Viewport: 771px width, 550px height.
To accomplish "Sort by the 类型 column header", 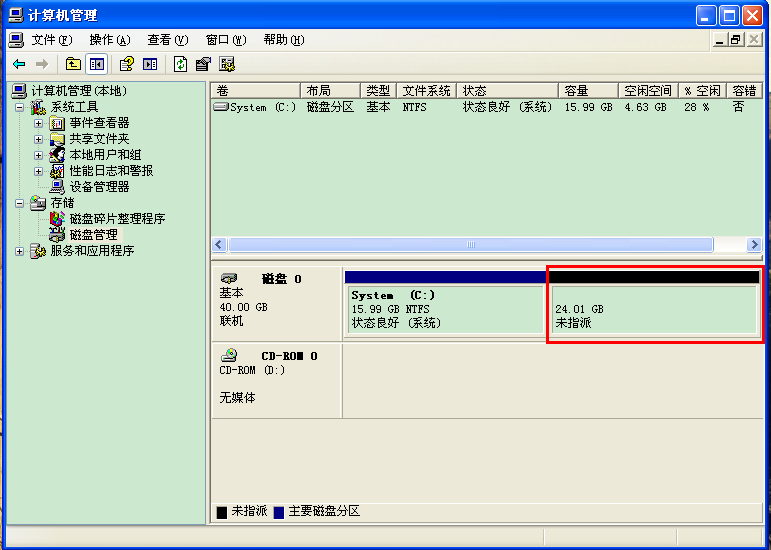I will click(x=378, y=90).
